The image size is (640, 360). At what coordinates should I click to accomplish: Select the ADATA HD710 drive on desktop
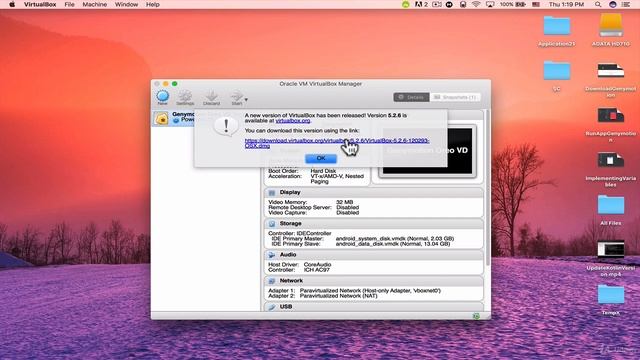(x=611, y=30)
